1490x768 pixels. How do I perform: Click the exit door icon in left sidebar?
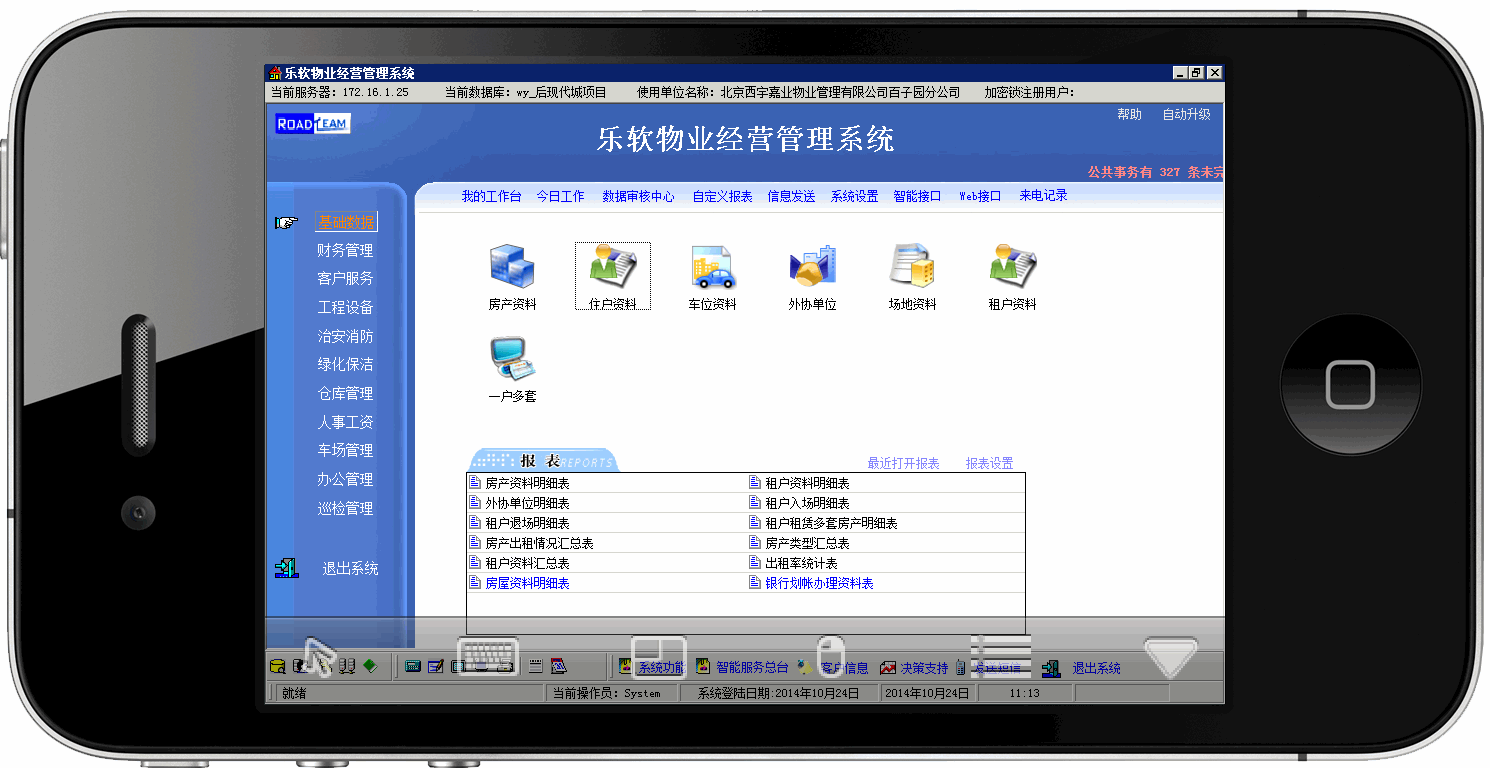[x=287, y=568]
